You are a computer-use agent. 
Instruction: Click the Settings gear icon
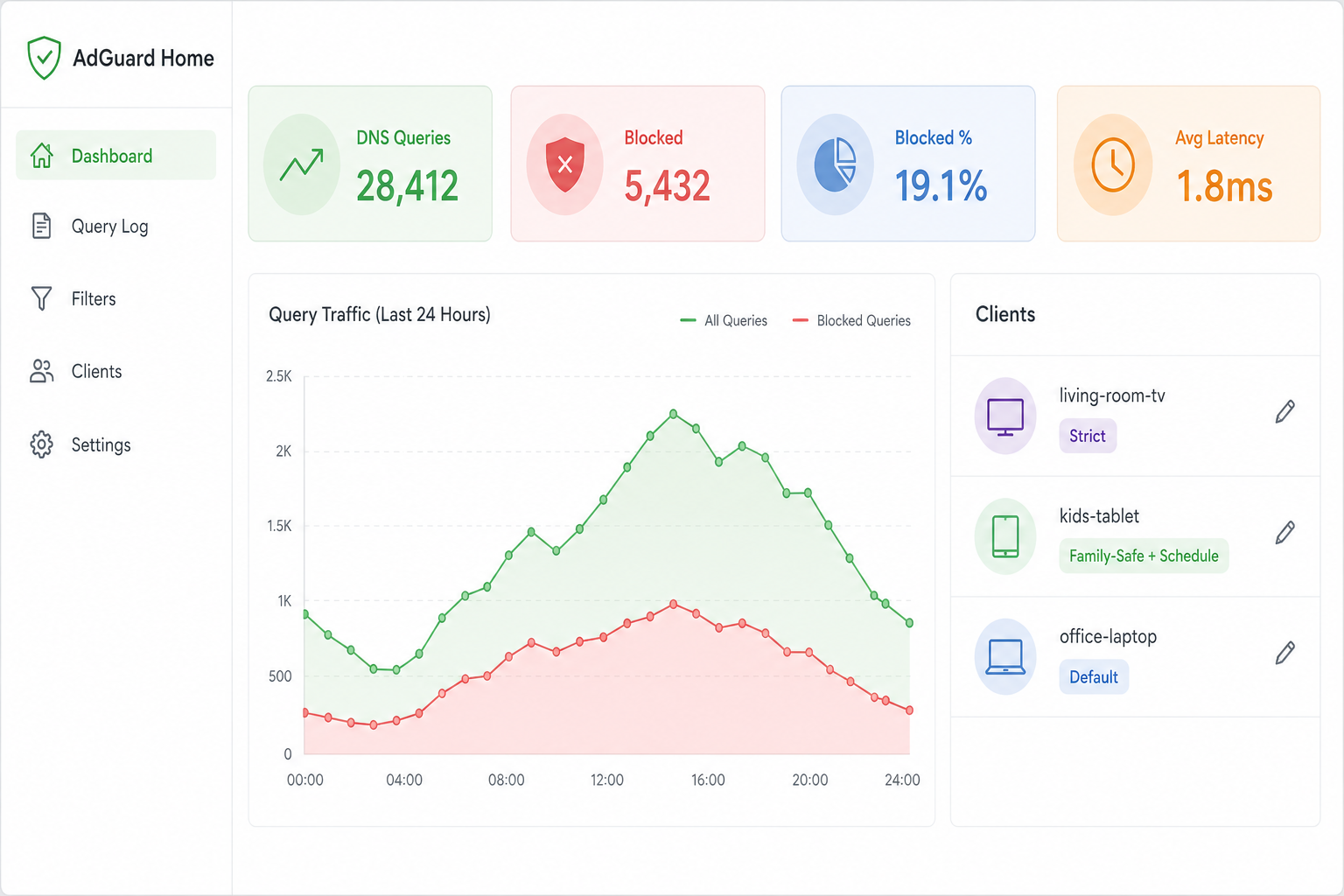(41, 444)
